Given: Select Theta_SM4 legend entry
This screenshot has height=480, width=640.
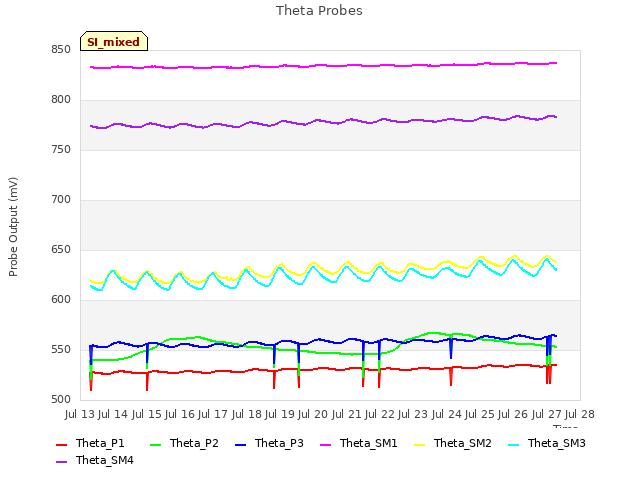Looking at the screenshot, I should click(95, 460).
